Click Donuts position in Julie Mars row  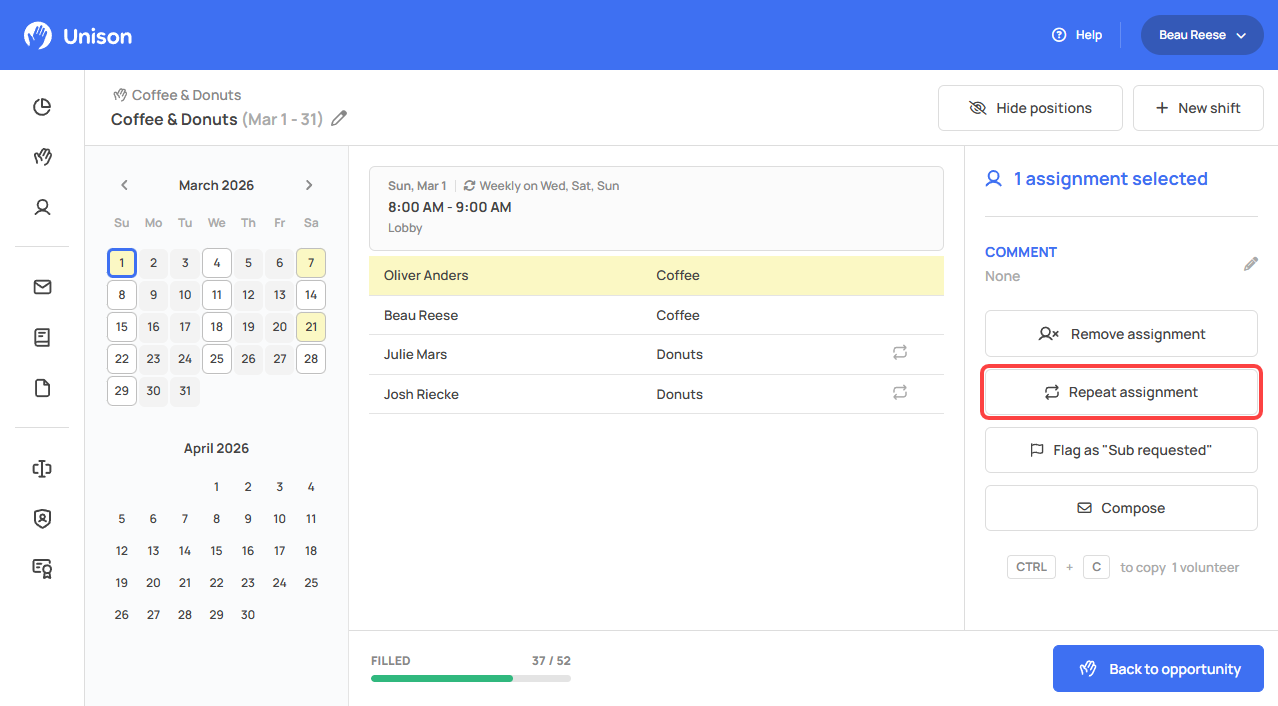pos(680,354)
